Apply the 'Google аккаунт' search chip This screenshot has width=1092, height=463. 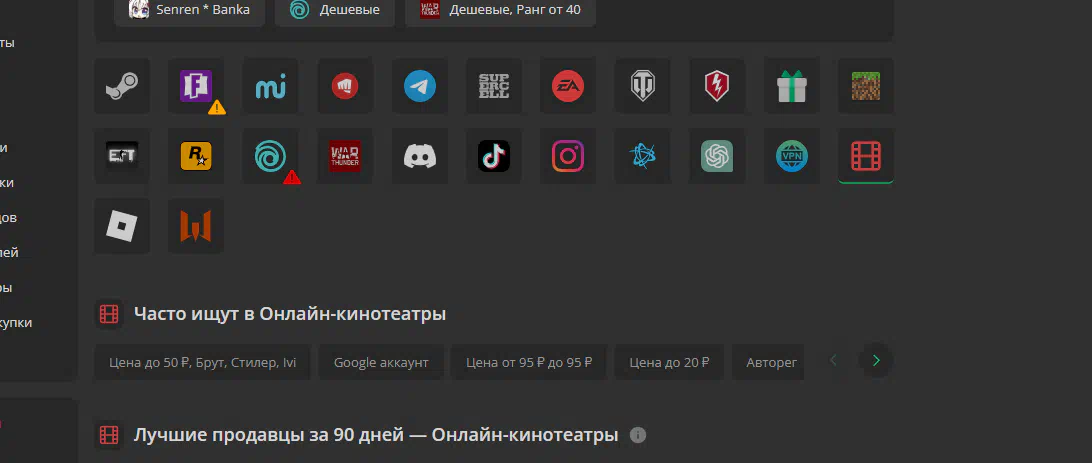pos(381,362)
